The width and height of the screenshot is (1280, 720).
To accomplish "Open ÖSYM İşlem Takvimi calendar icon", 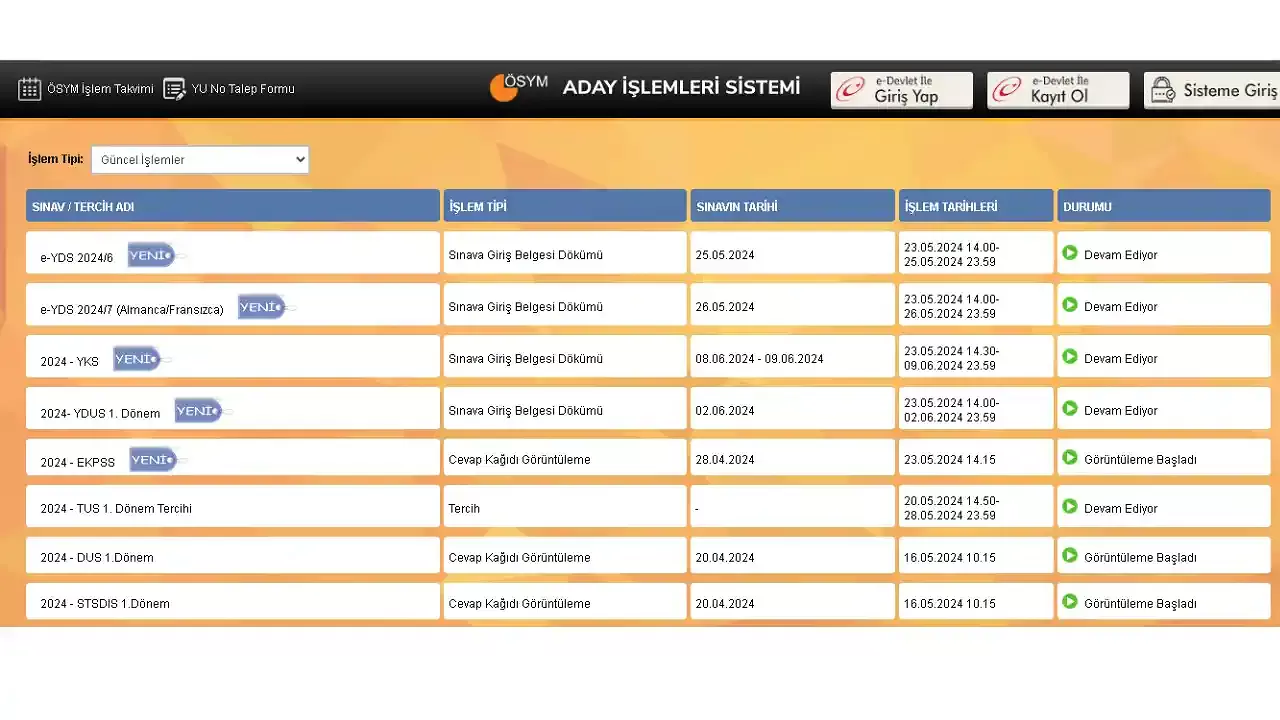I will point(29,89).
